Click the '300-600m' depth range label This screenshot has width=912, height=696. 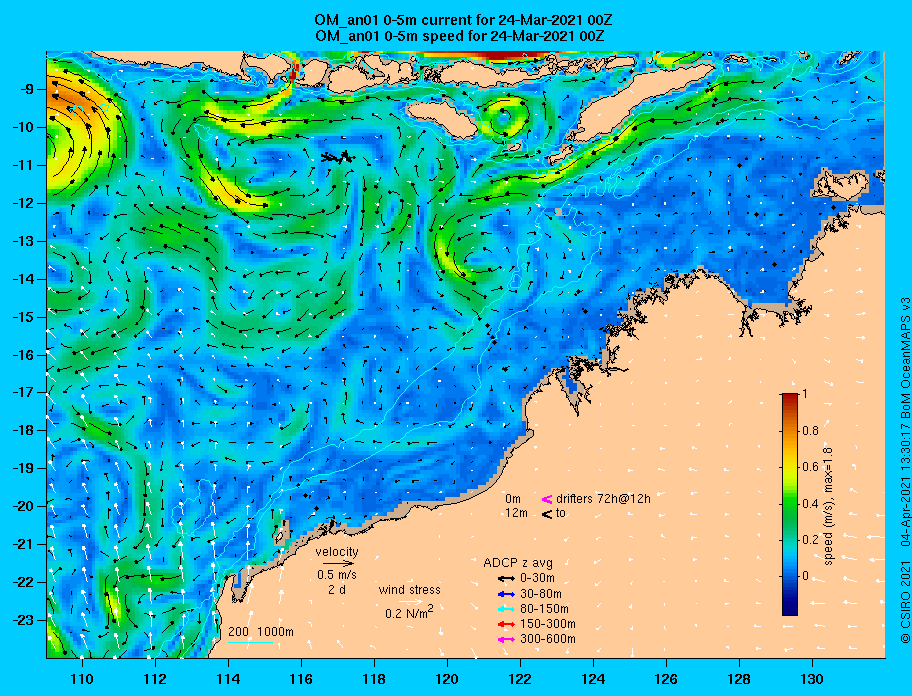coord(548,640)
